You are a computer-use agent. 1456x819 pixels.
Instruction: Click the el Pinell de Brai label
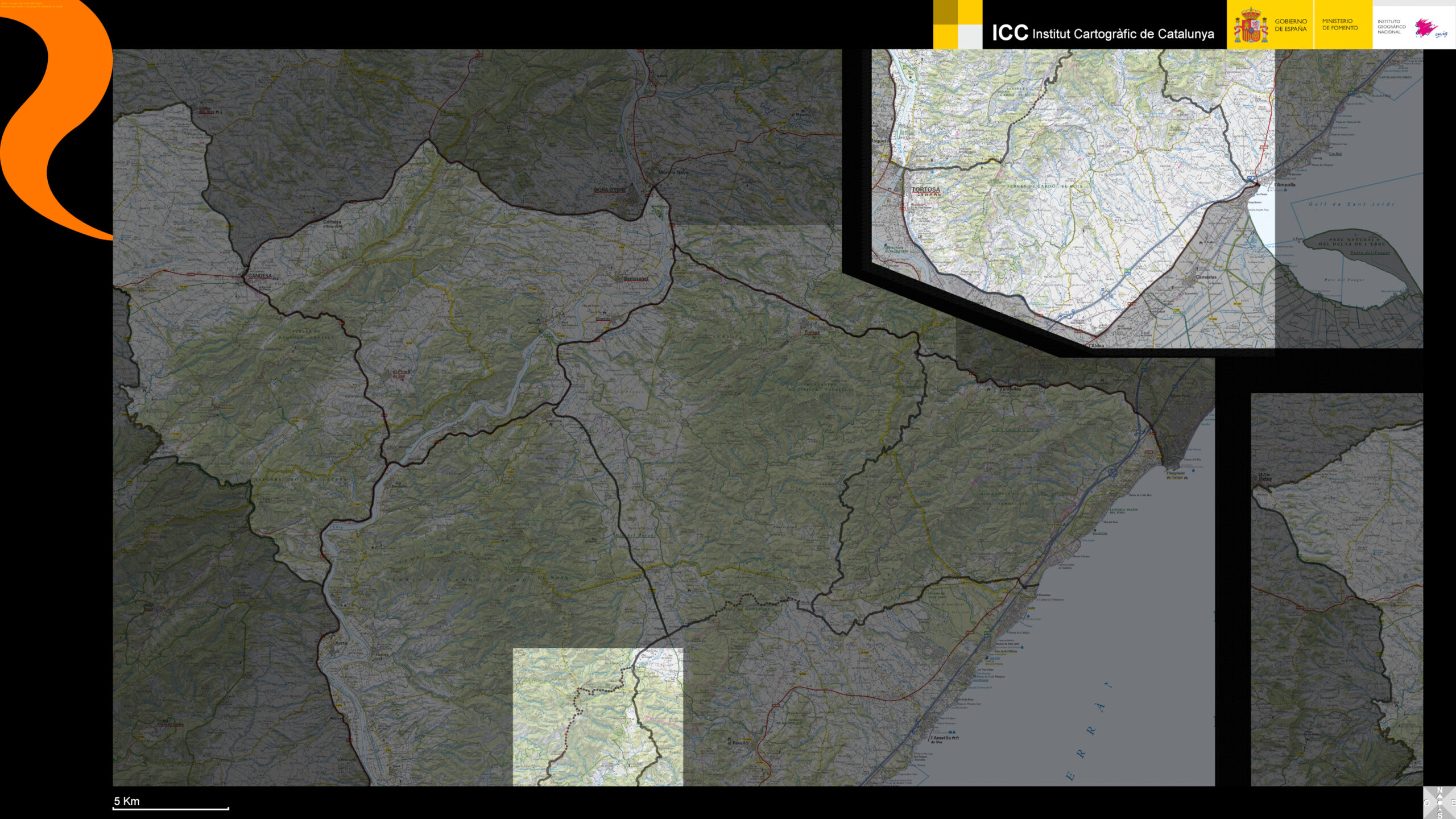coord(400,373)
